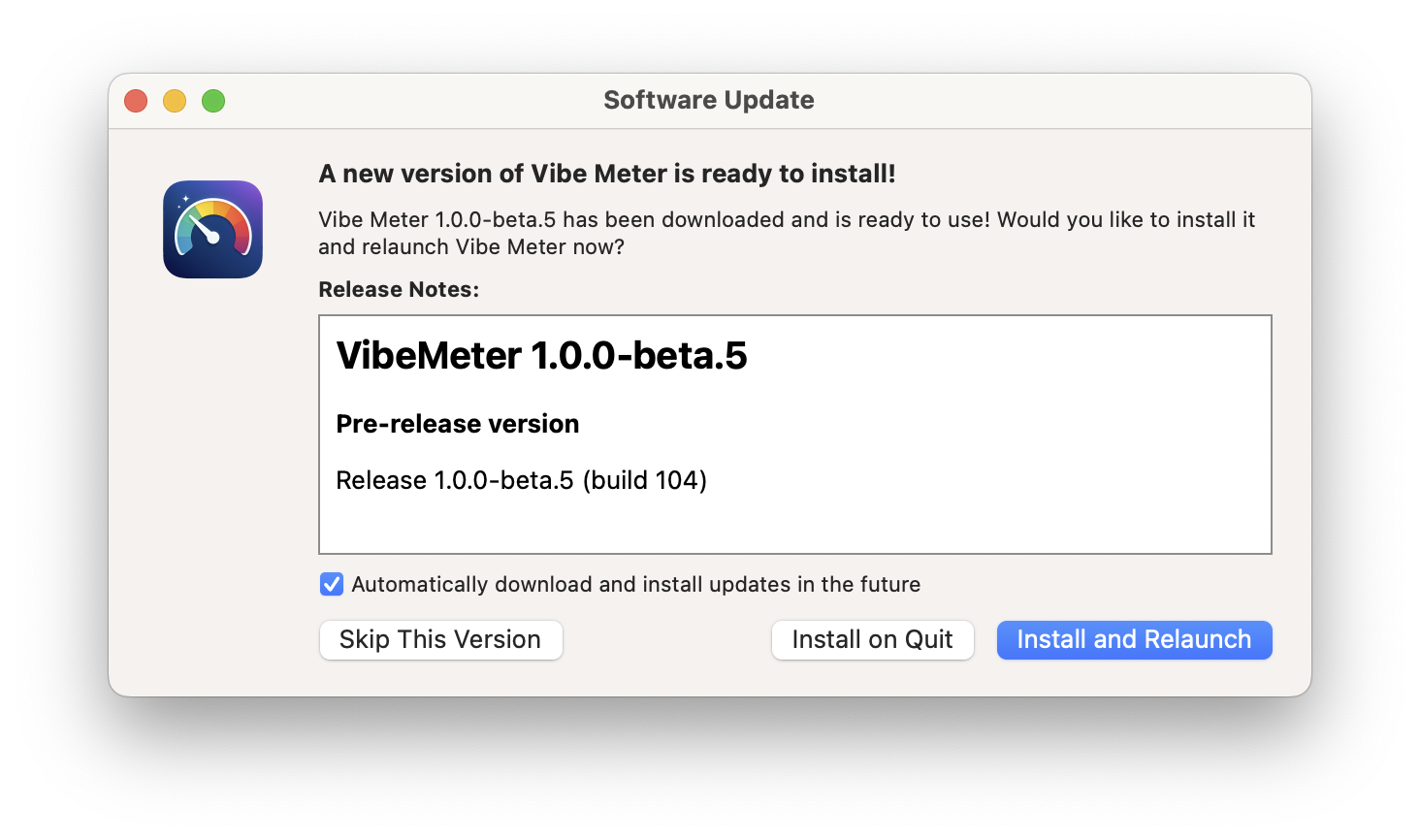
Task: Select the VibeMeter 1.0.0-beta.5 heading in release notes
Action: point(541,356)
